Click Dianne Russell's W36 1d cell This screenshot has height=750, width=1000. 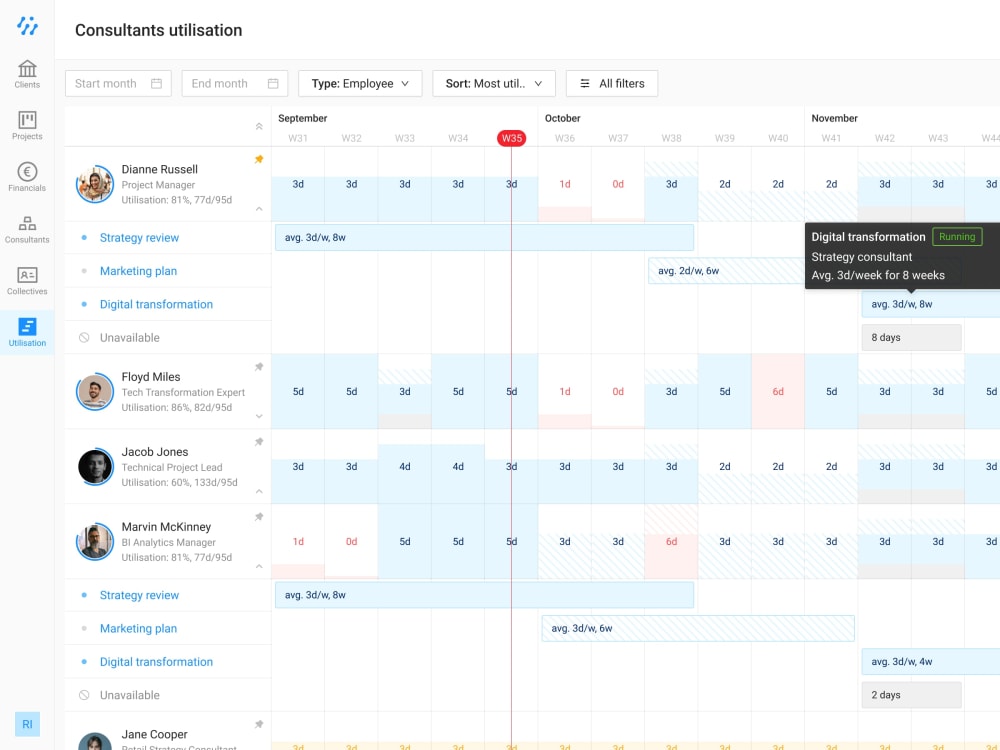point(565,184)
